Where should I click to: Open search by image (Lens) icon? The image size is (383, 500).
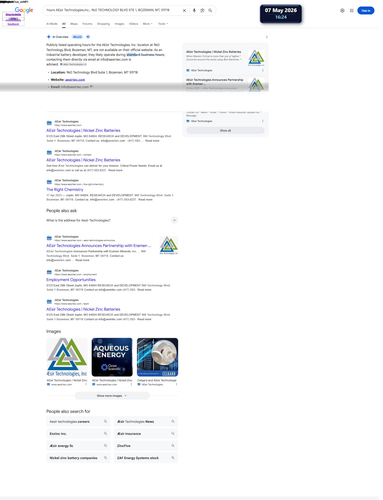202,11
